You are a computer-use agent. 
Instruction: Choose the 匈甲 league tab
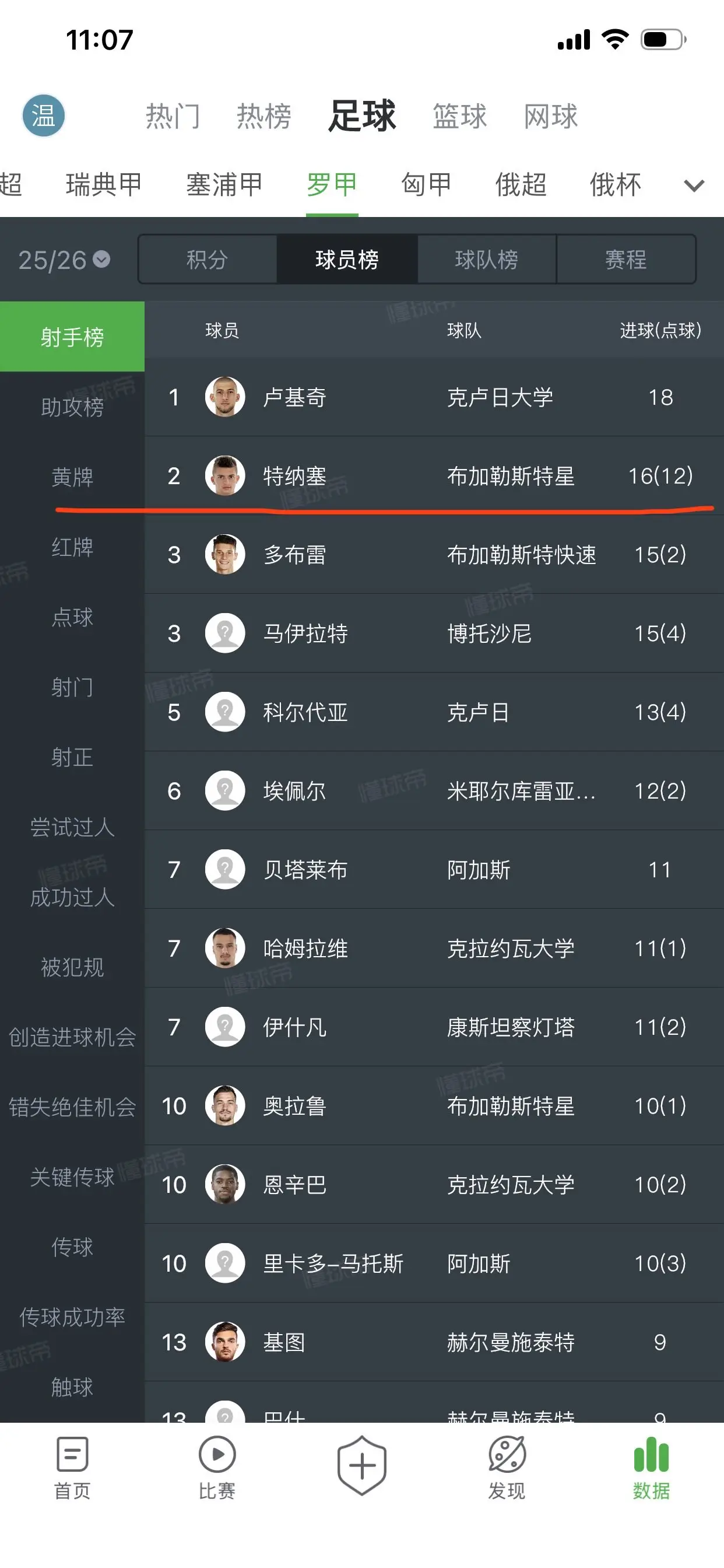tap(427, 184)
